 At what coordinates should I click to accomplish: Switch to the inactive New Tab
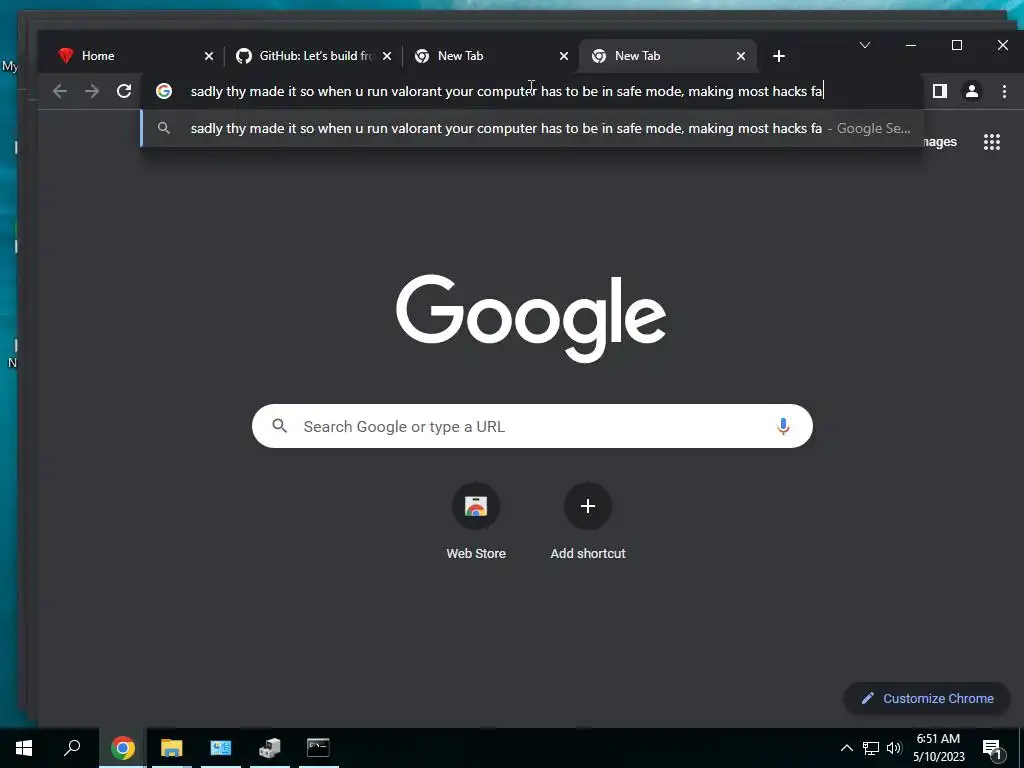tap(490, 56)
